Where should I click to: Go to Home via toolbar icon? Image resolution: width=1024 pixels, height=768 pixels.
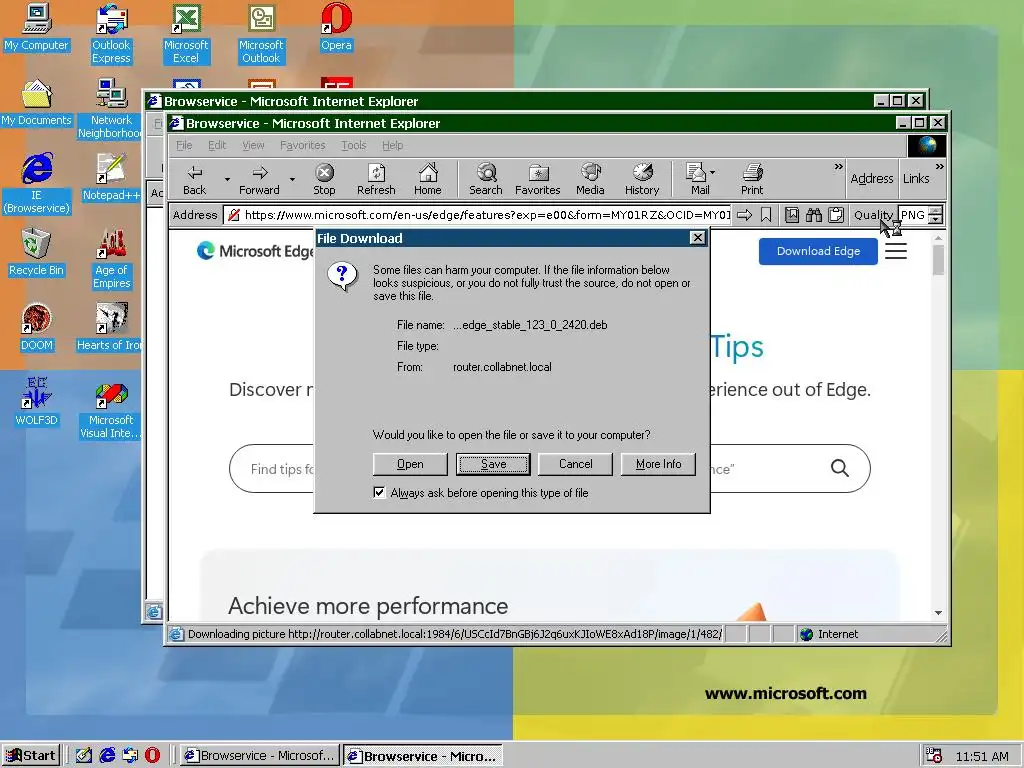[x=428, y=180]
